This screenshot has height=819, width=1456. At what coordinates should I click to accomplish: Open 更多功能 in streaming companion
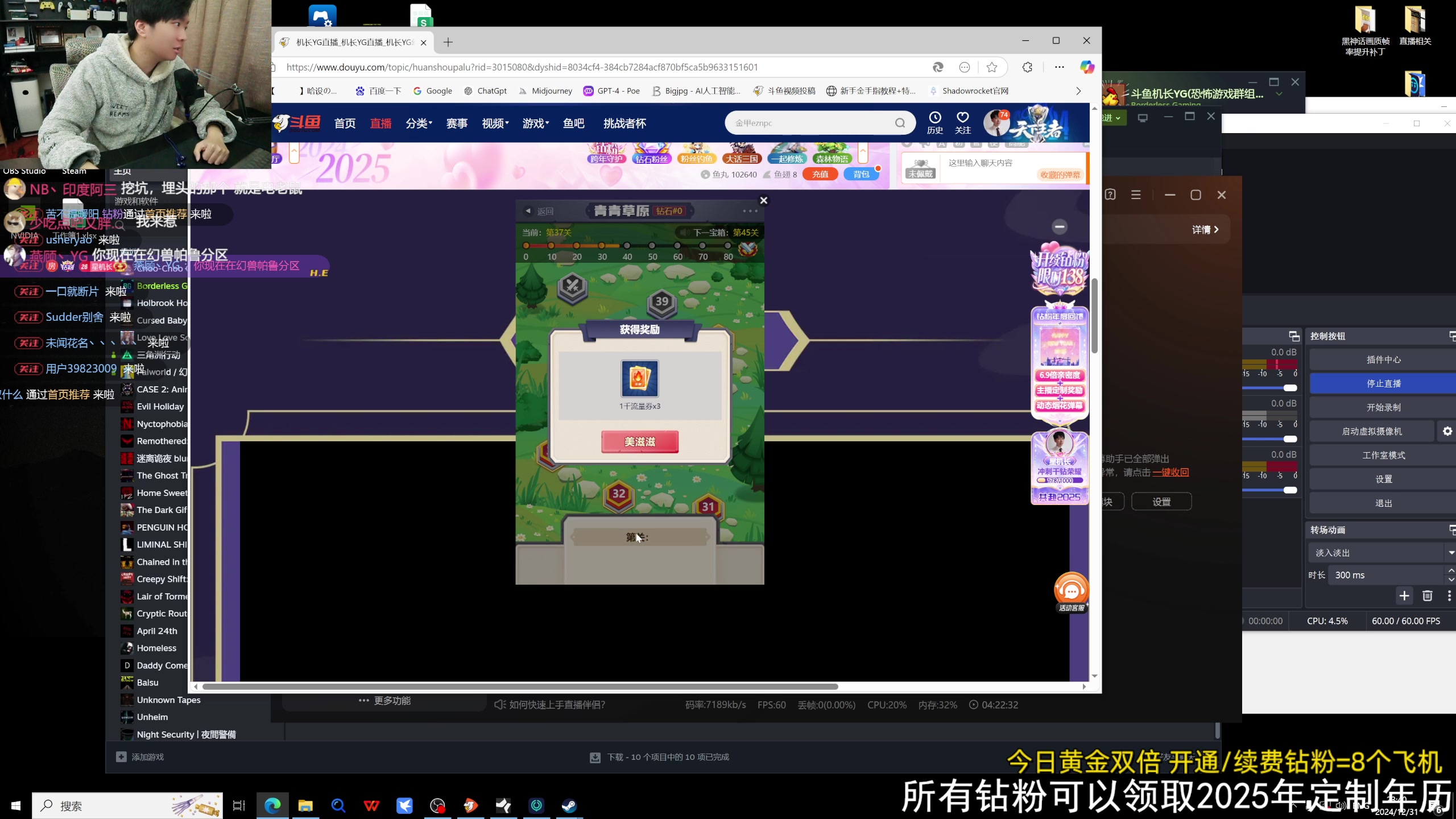[384, 701]
